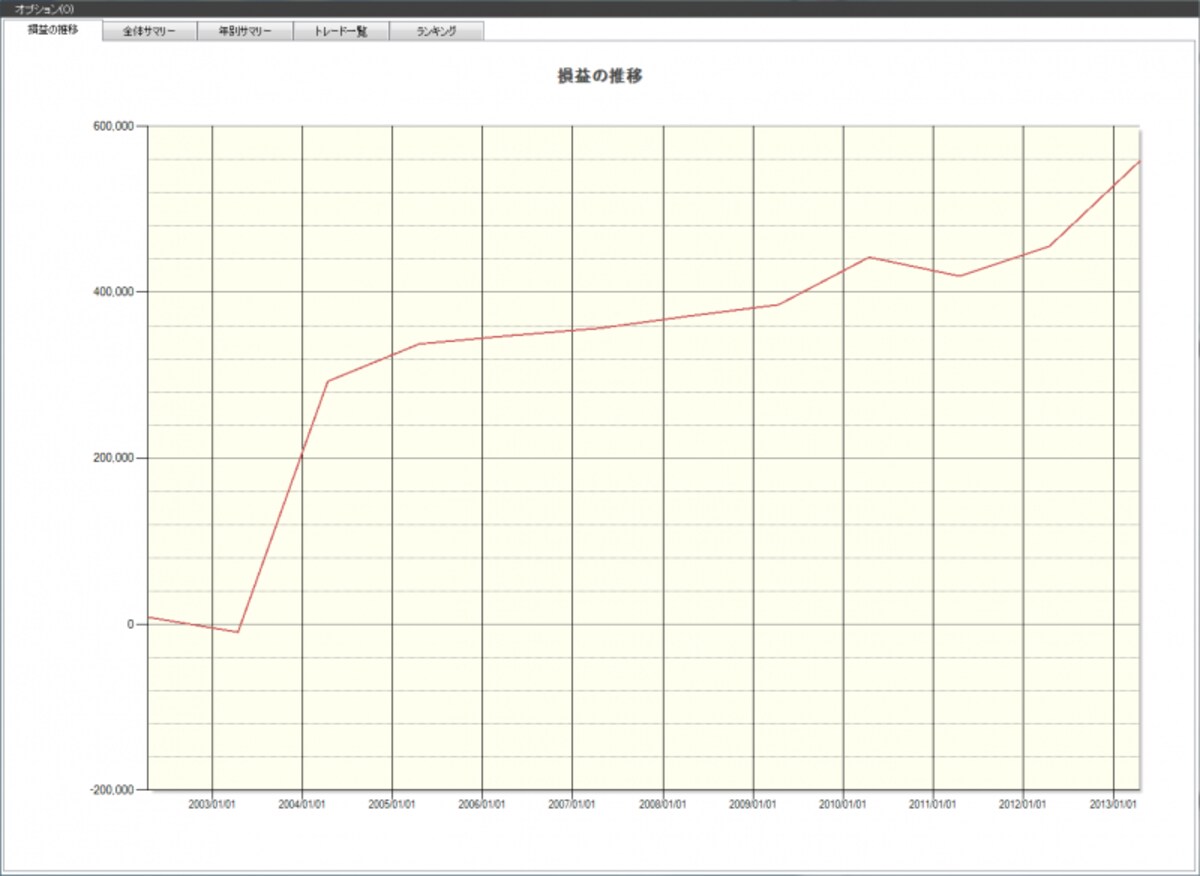Click the profit line's lowest point in 2003
Screen dimensions: 1200x876
tap(237, 632)
